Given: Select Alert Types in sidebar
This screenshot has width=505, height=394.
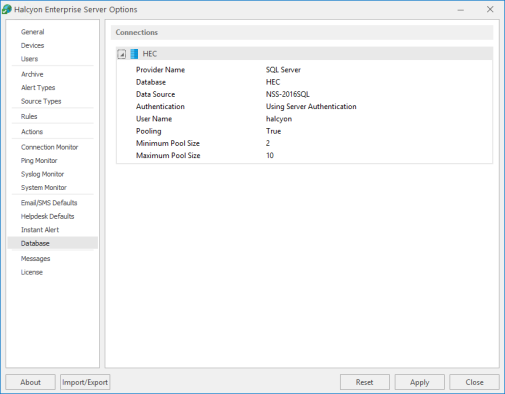Looking at the screenshot, I should point(38,88).
